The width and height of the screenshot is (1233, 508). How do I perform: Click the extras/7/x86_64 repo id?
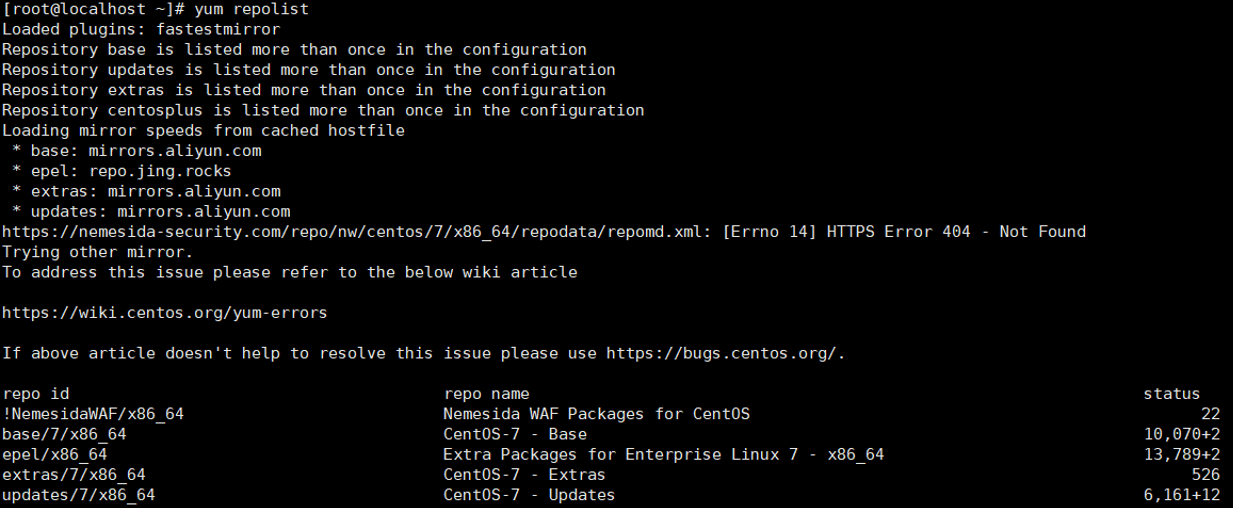pyautogui.click(x=74, y=475)
